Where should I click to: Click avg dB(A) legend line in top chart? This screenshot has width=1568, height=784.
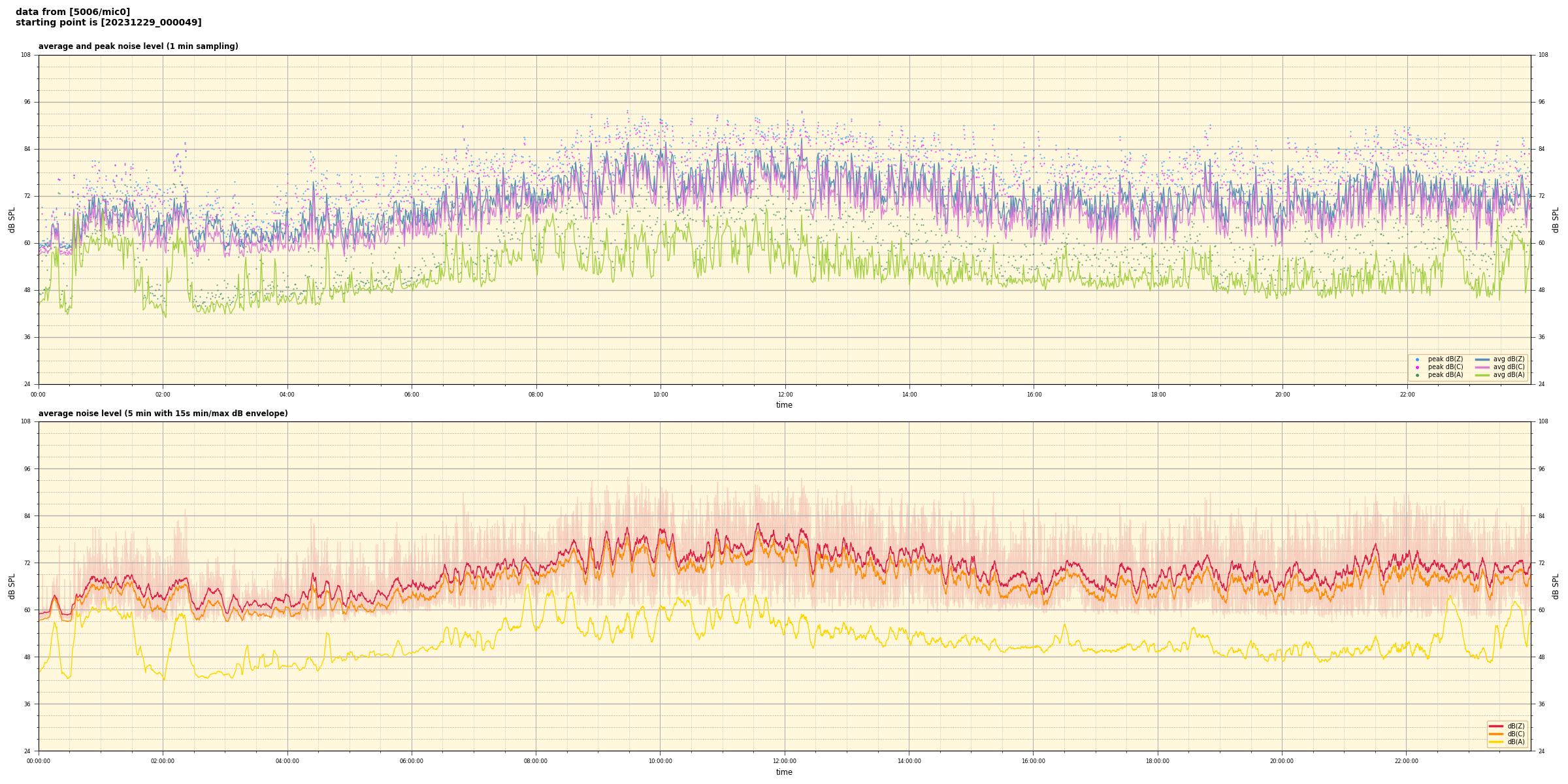point(1482,375)
